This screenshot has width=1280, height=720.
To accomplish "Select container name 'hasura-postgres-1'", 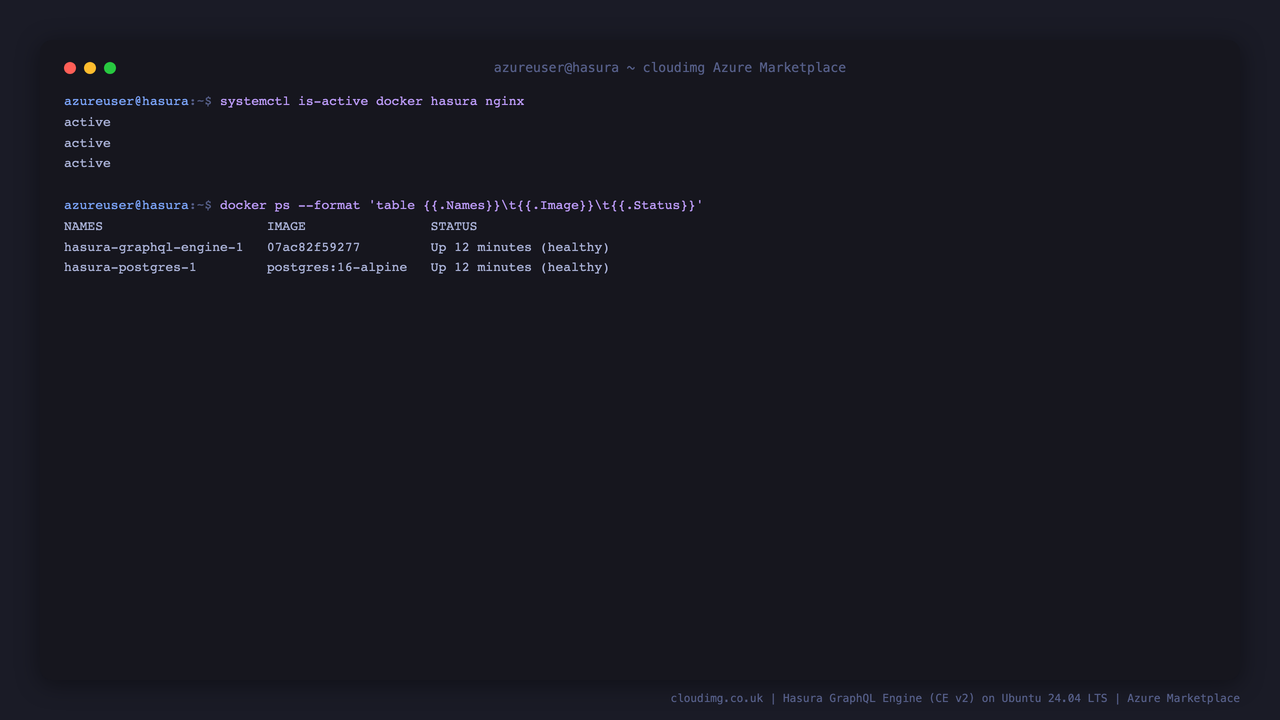I will (x=130, y=267).
